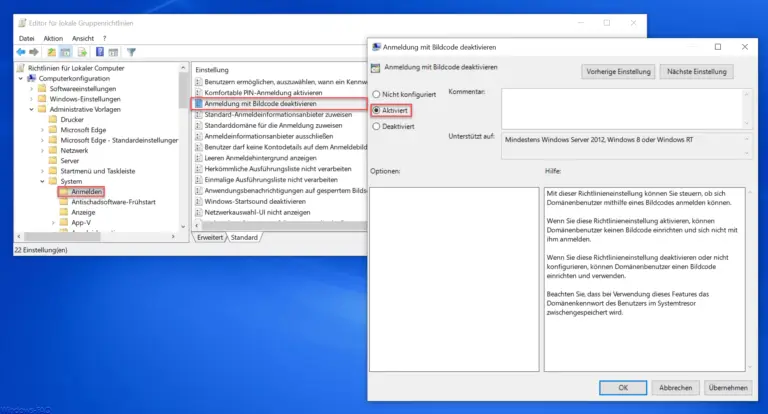Open the ? help menu
The width and height of the screenshot is (768, 414).
[104, 38]
